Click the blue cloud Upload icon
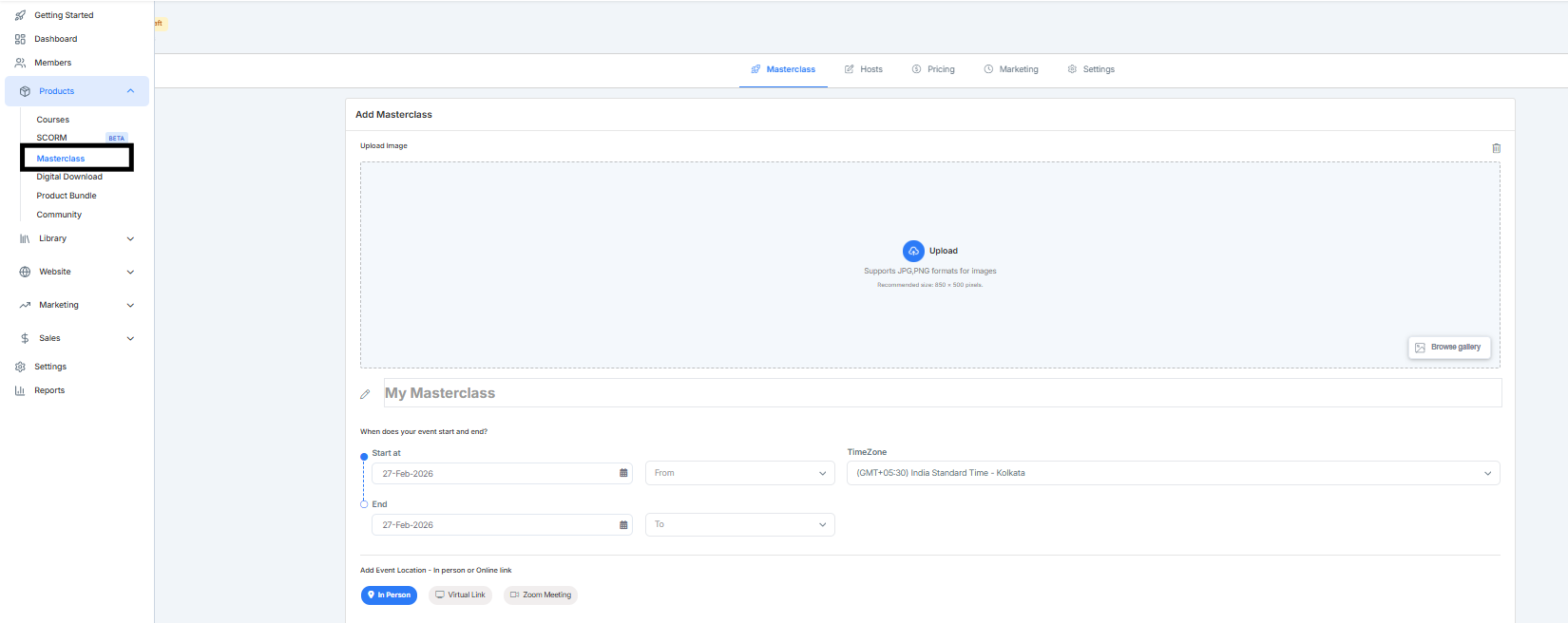 coord(912,251)
